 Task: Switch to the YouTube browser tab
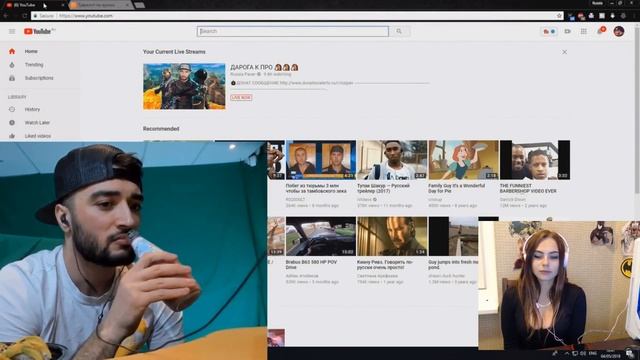pos(35,5)
